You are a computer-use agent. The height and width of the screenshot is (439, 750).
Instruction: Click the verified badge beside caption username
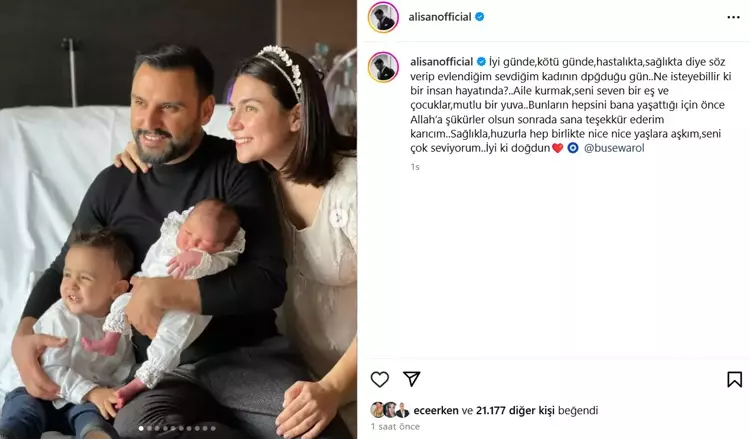tap(481, 62)
